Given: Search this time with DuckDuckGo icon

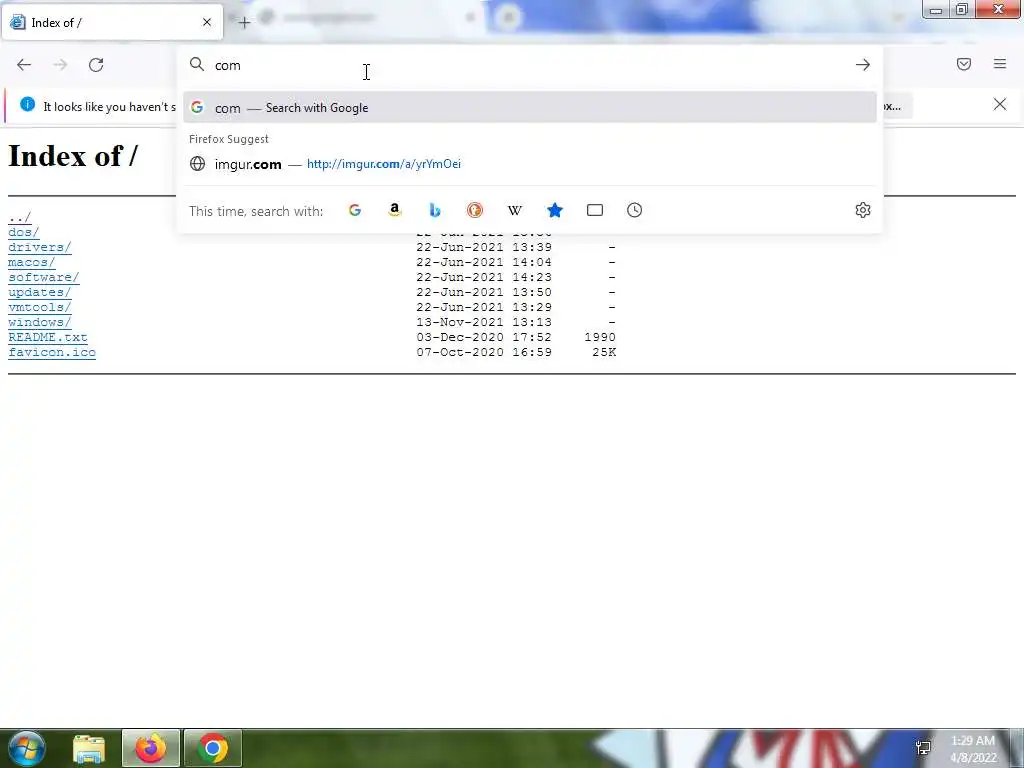Looking at the screenshot, I should point(475,210).
